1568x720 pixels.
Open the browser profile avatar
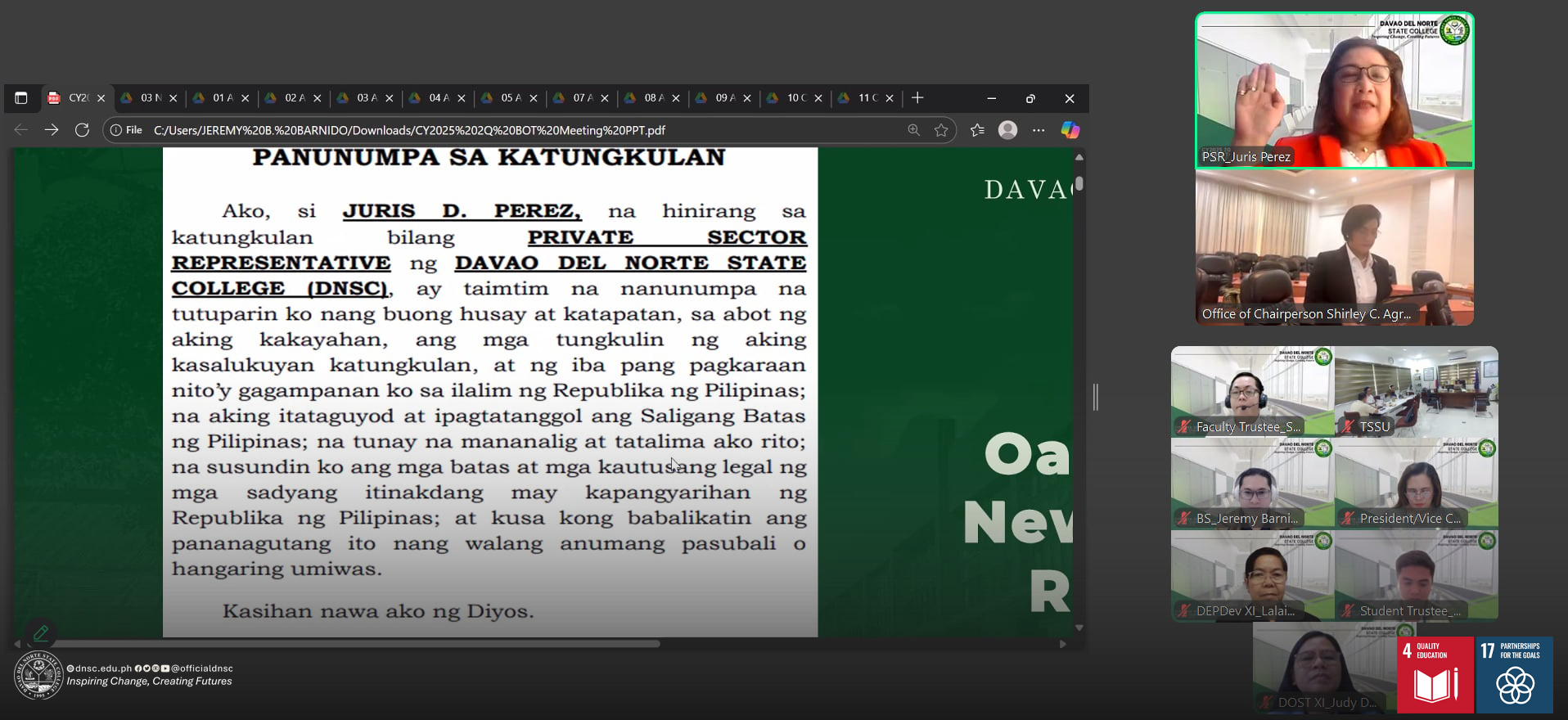click(1008, 130)
